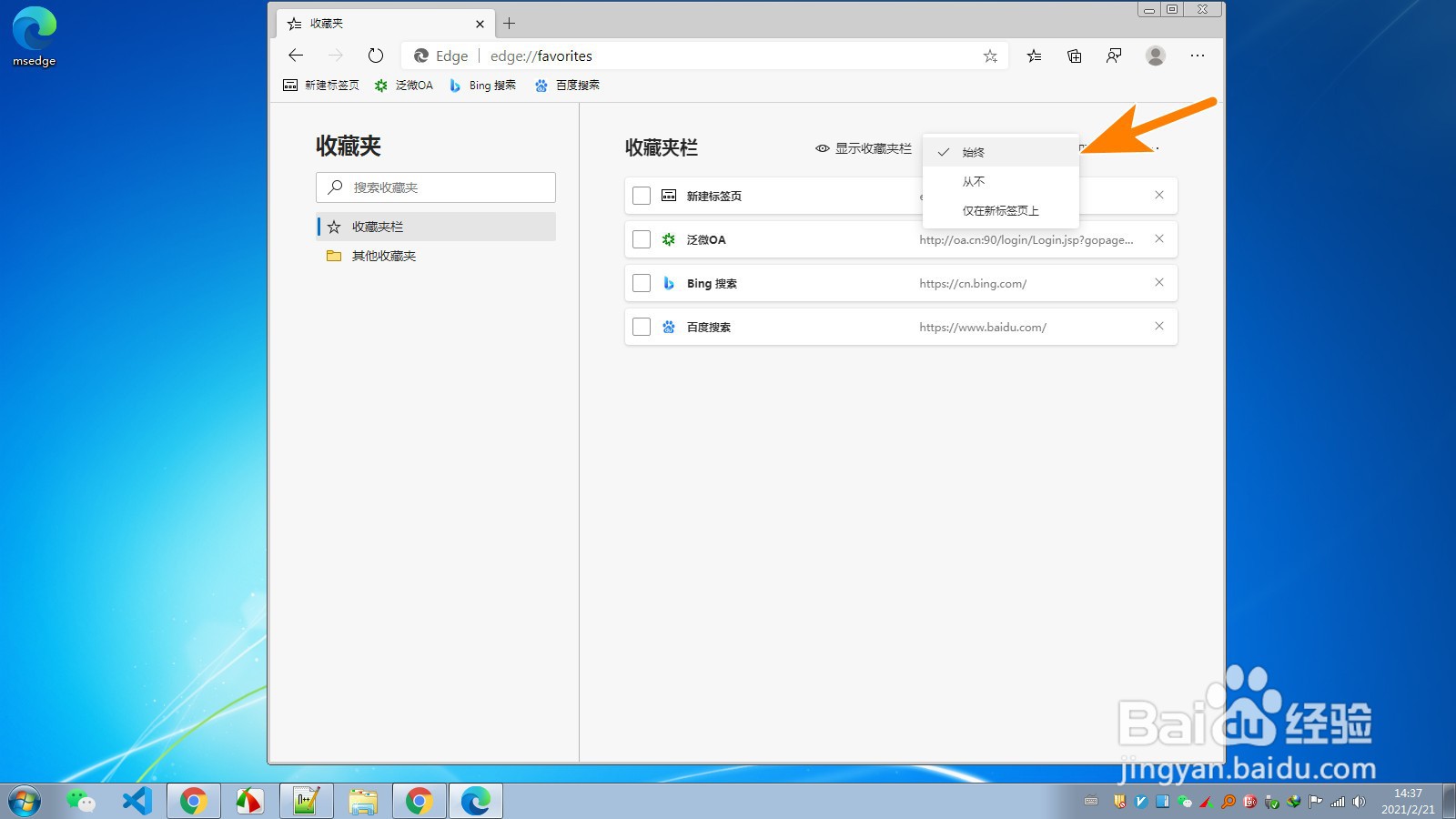Click the 搜索收藏夹 search field
Viewport: 1456px width, 819px height.
[x=435, y=187]
